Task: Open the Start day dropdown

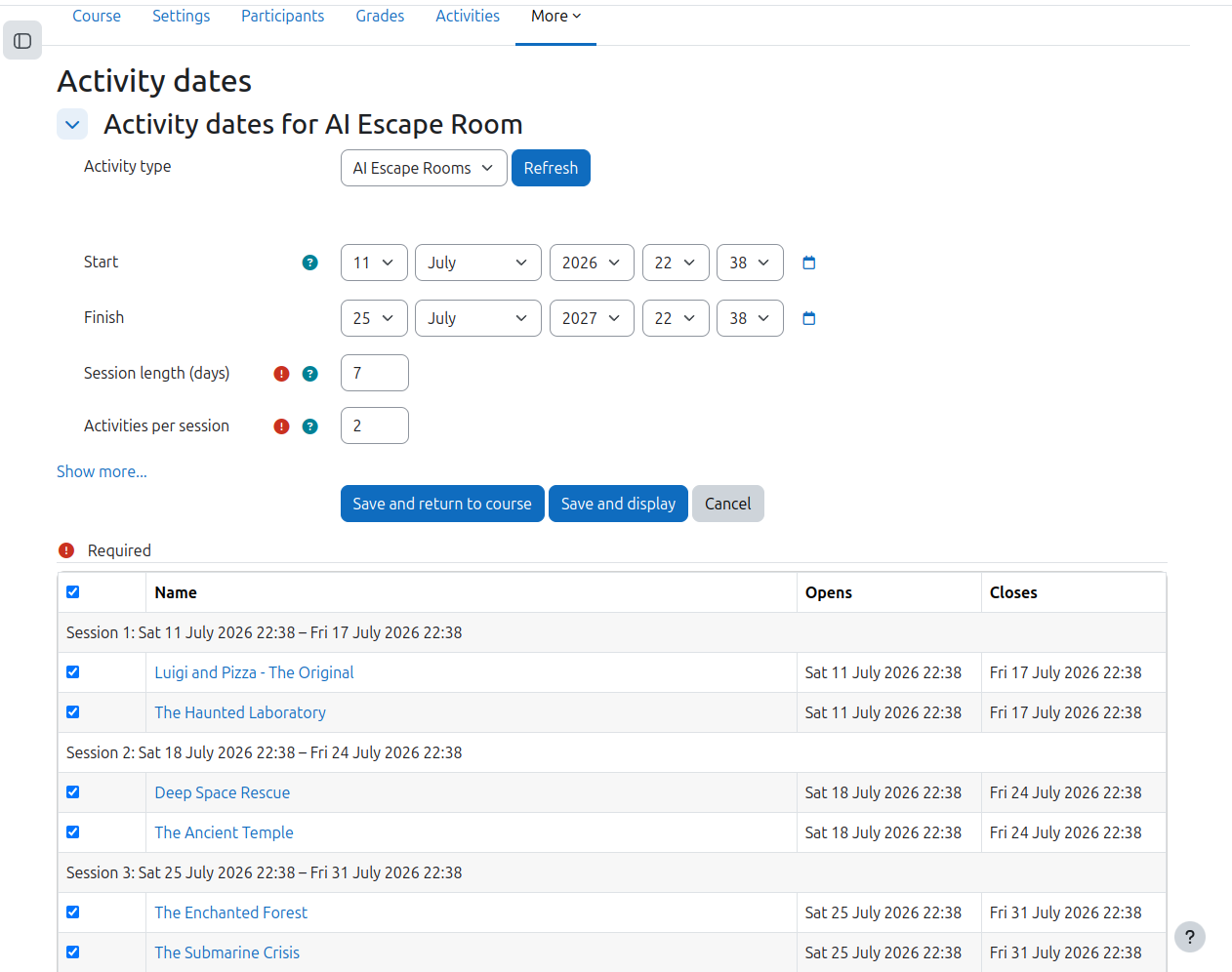Action: pos(374,263)
